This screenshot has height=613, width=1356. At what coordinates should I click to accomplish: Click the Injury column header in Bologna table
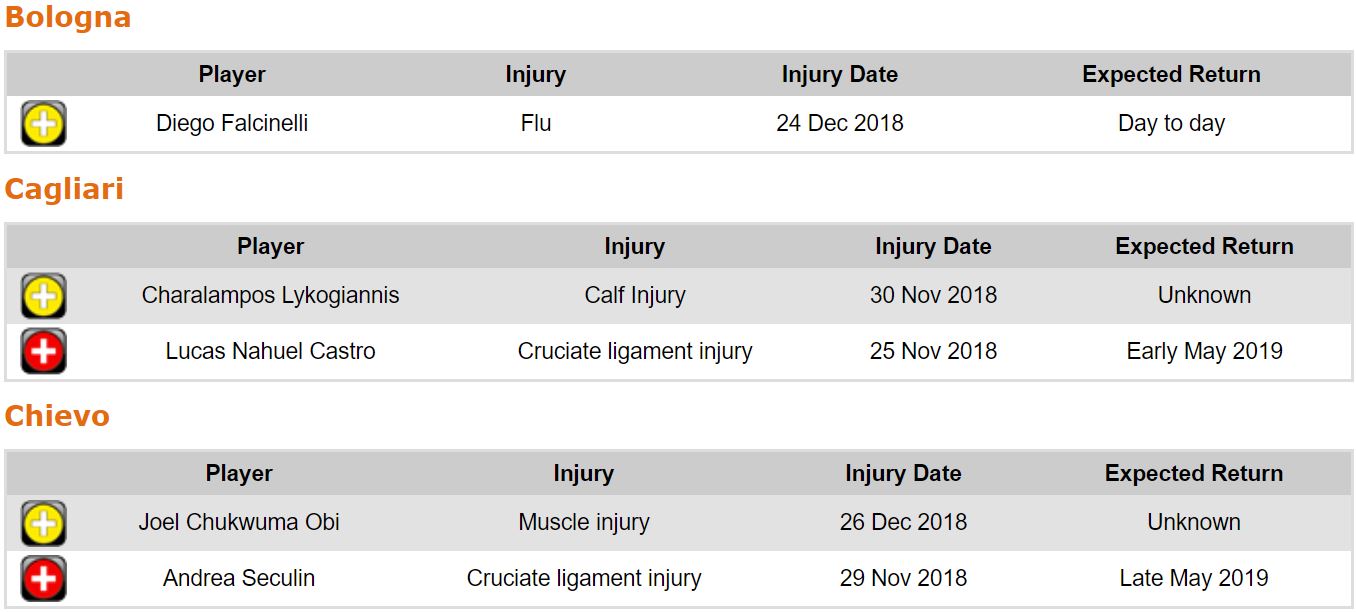coord(535,75)
